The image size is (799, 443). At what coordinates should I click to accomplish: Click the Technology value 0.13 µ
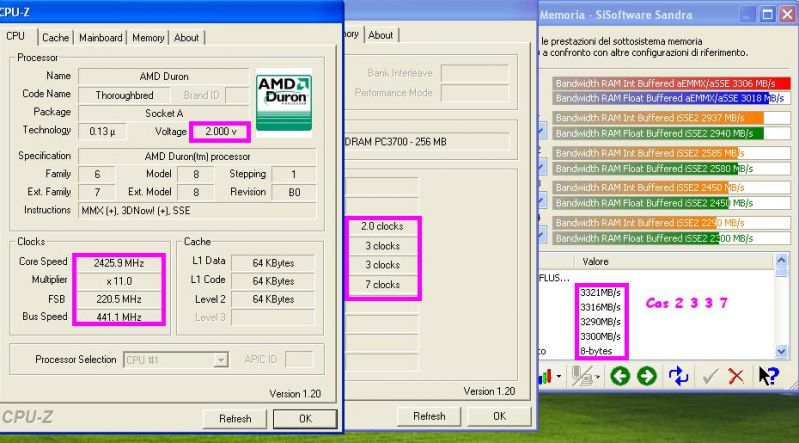coord(102,132)
